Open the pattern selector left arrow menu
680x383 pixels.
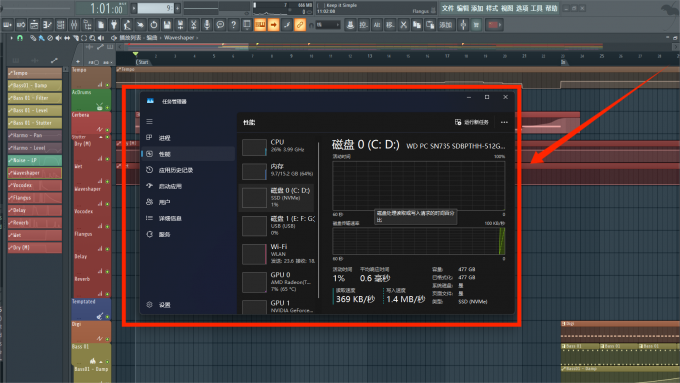(x=134, y=8)
